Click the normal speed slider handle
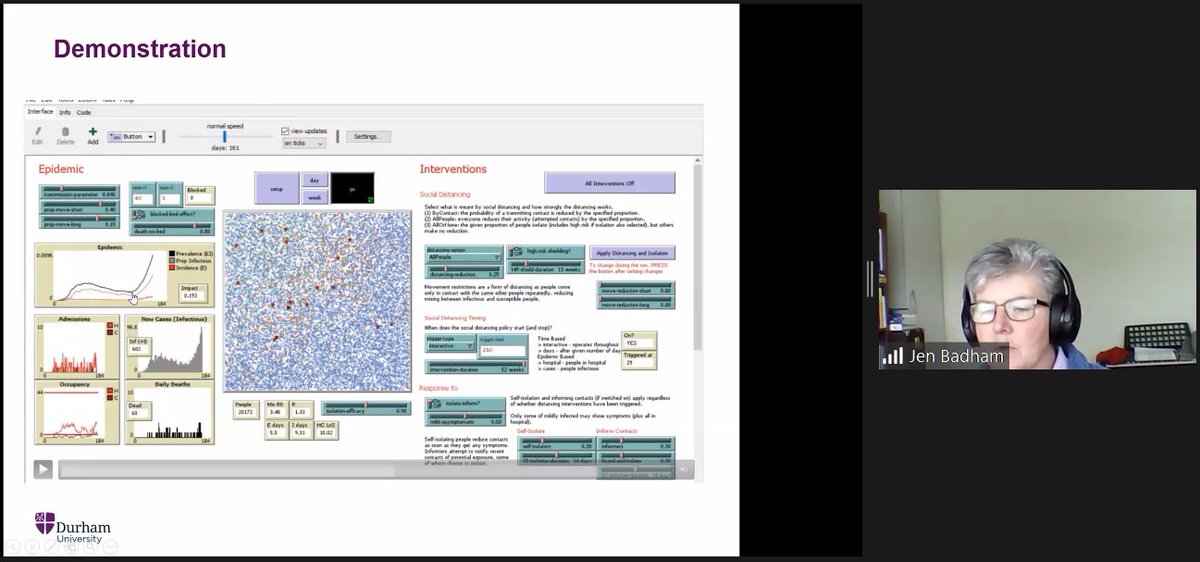The image size is (1200, 562). (224, 136)
